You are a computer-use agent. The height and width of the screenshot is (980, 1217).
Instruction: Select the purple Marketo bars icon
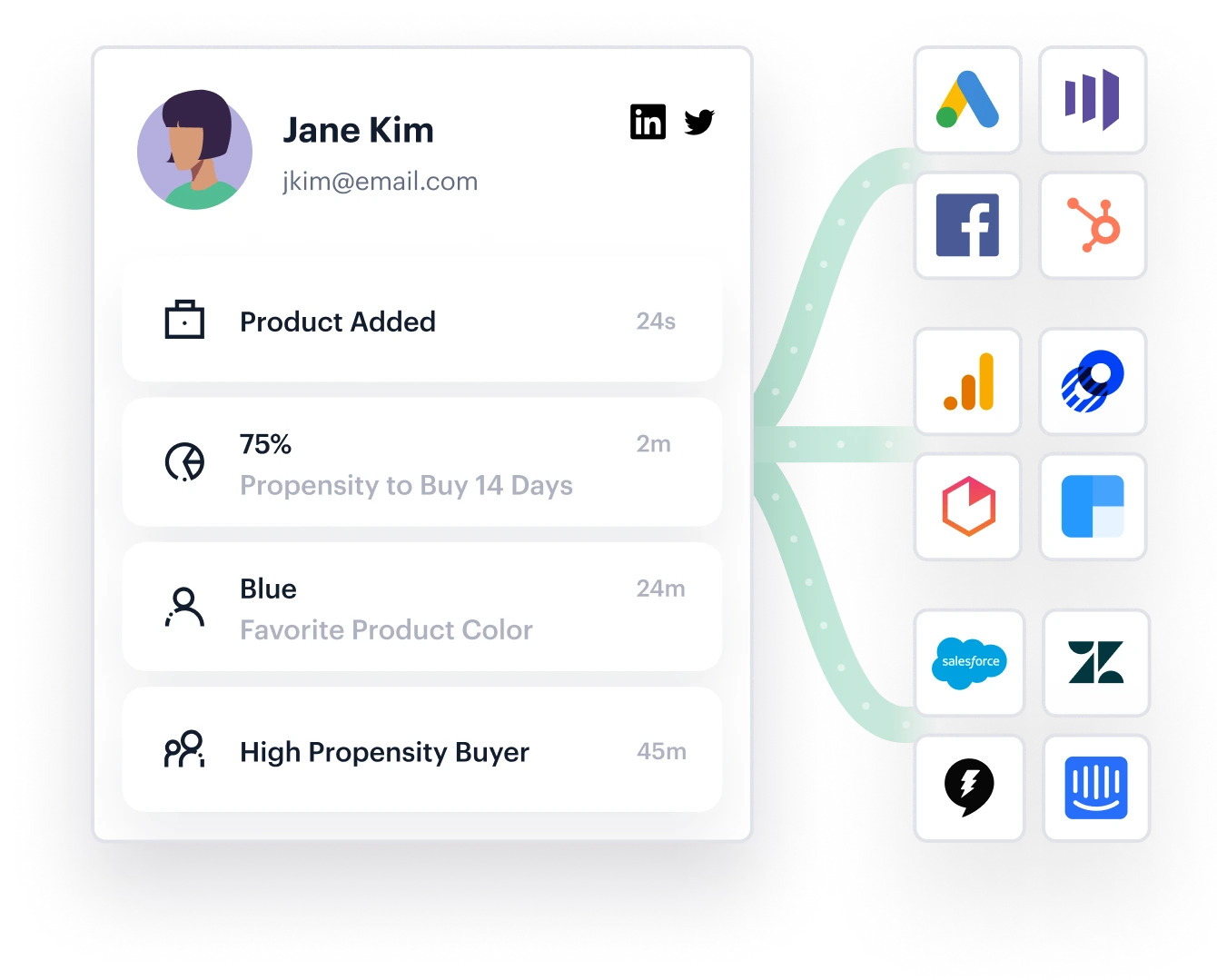(x=1093, y=100)
